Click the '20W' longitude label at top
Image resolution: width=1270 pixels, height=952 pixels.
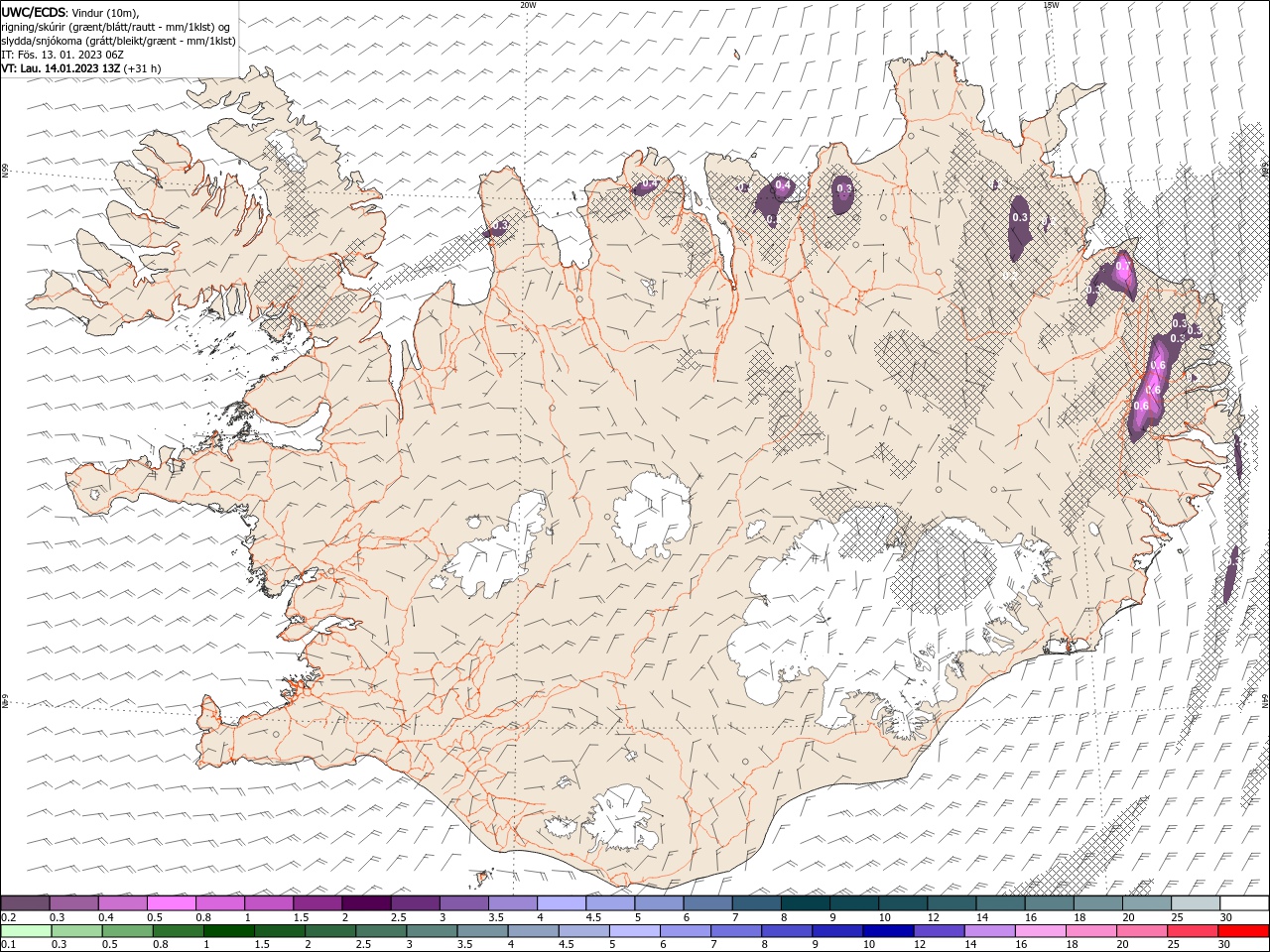(x=529, y=5)
